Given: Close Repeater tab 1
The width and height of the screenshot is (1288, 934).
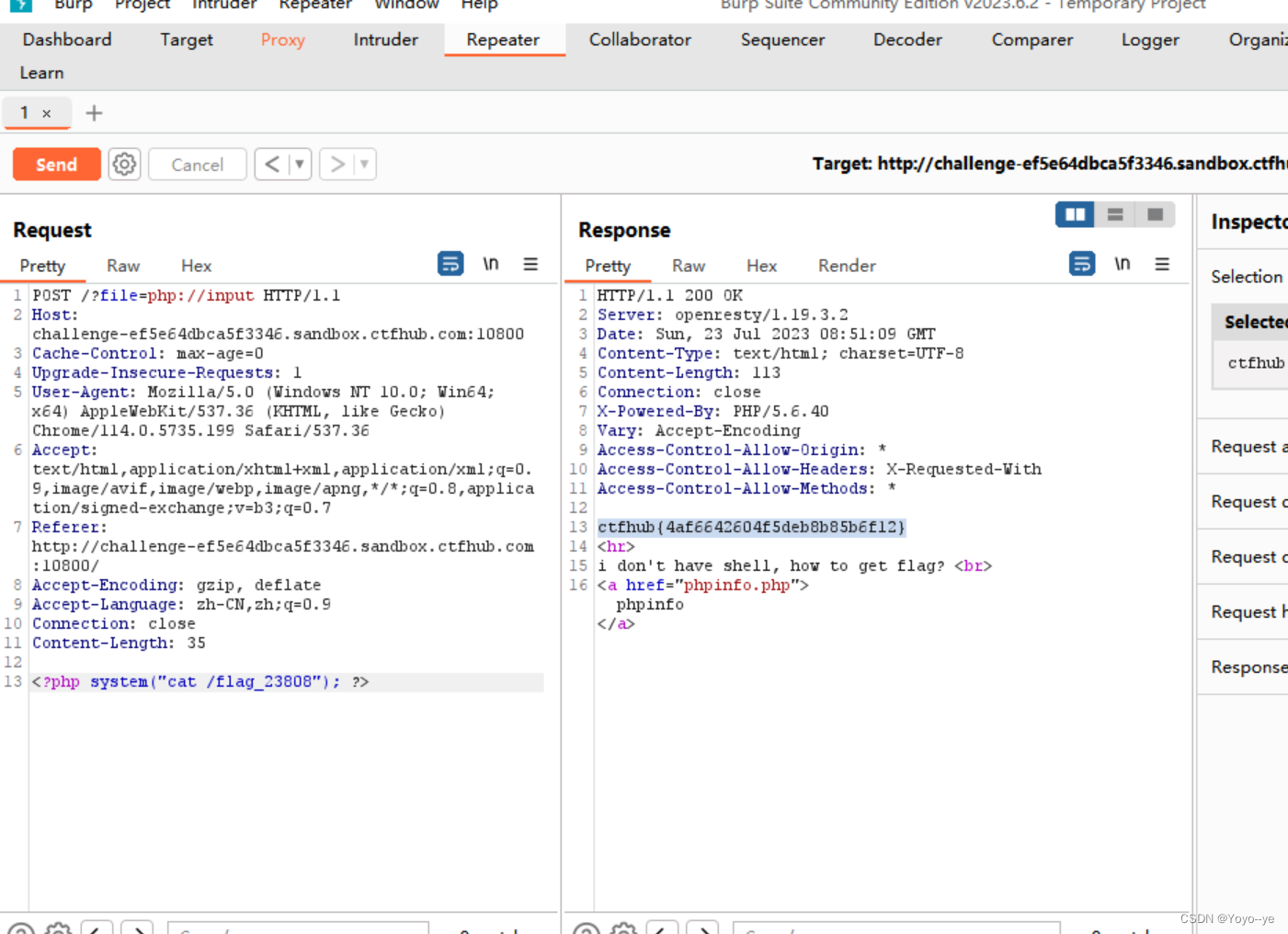Looking at the screenshot, I should click(47, 113).
